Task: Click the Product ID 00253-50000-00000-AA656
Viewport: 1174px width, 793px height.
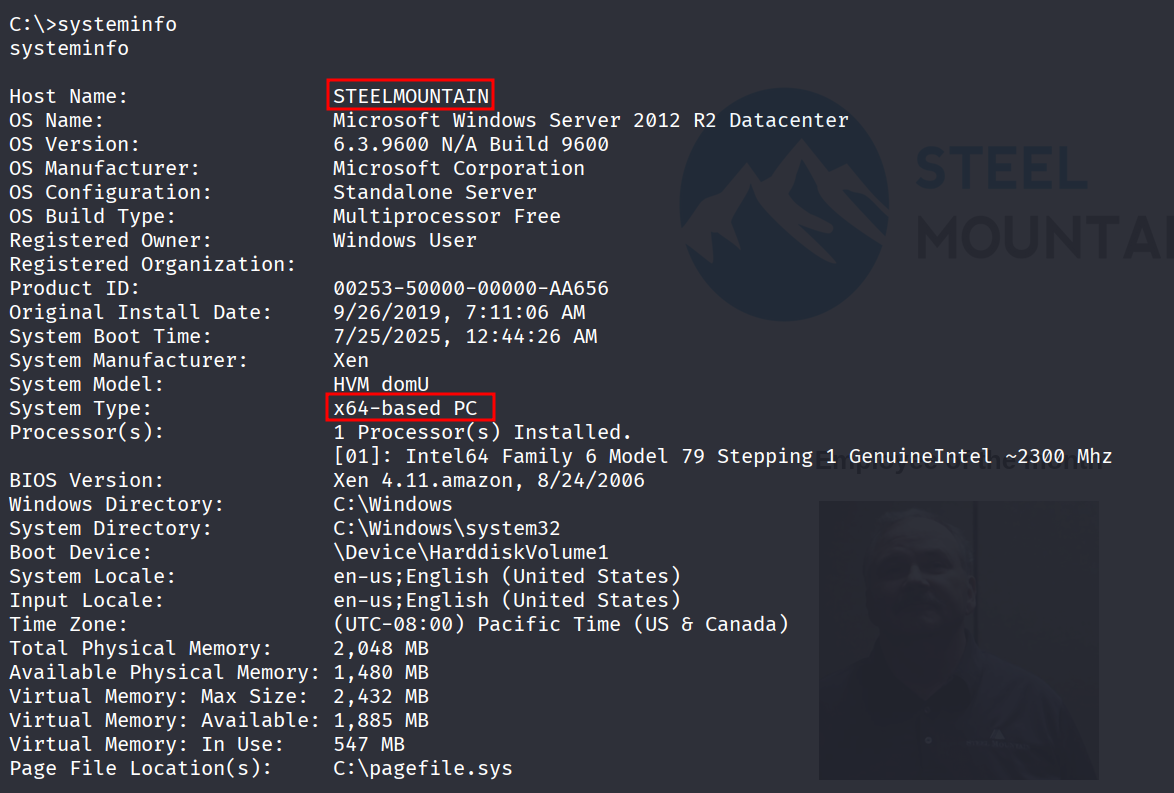Action: [470, 288]
